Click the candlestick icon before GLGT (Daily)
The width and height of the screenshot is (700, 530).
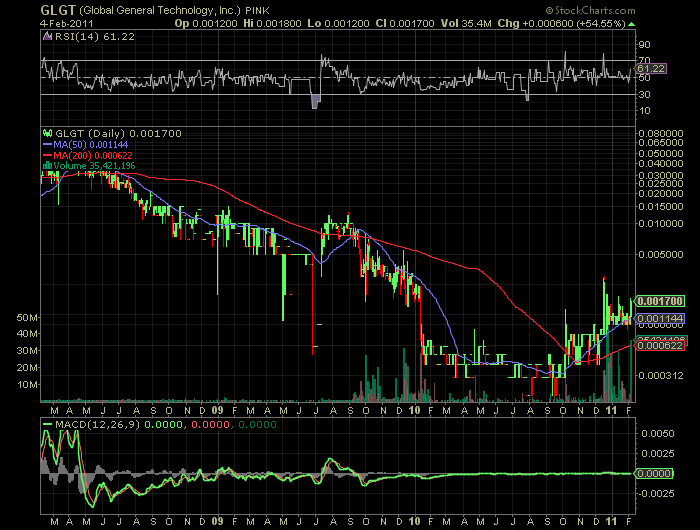click(47, 134)
